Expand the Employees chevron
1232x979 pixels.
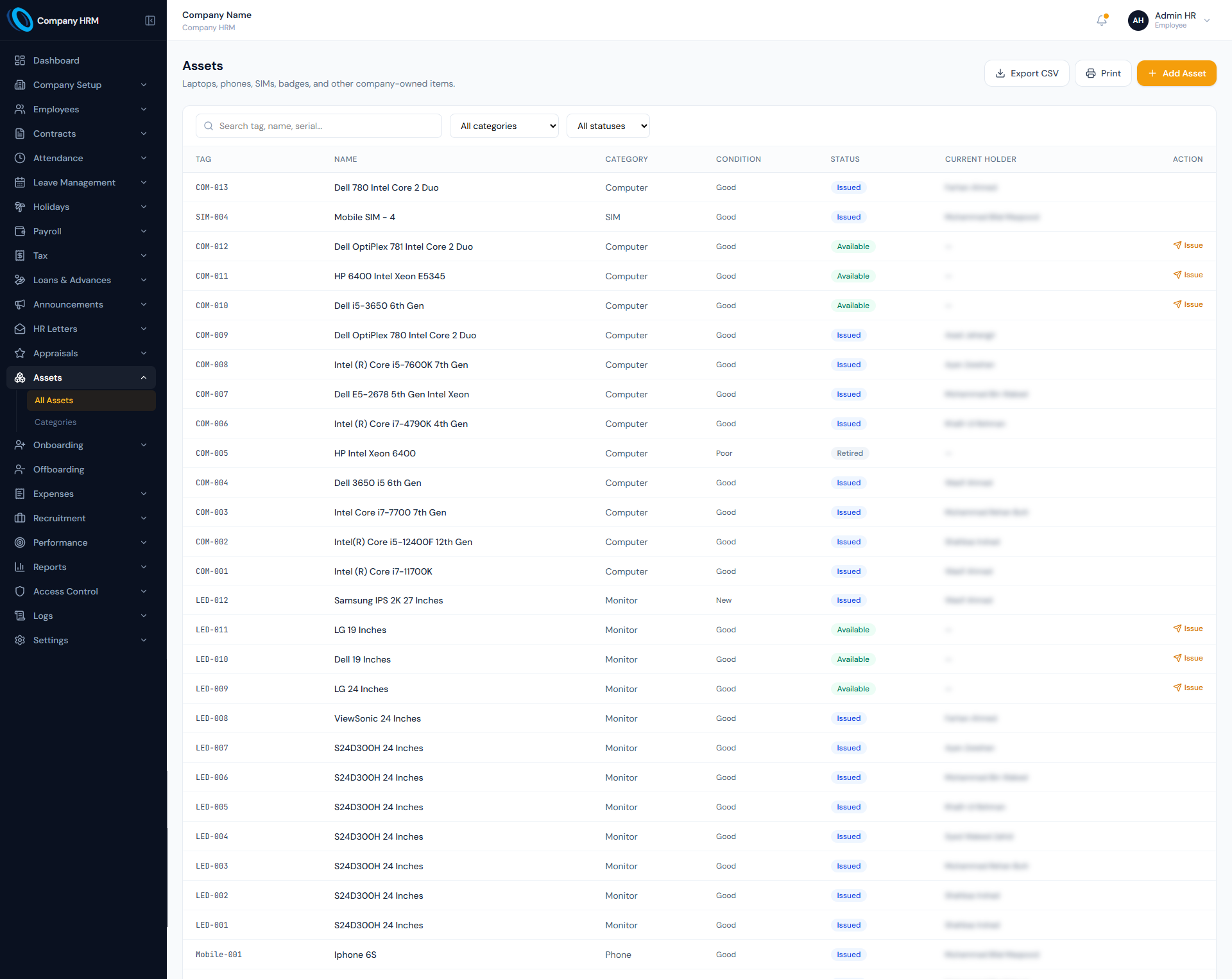(x=144, y=109)
